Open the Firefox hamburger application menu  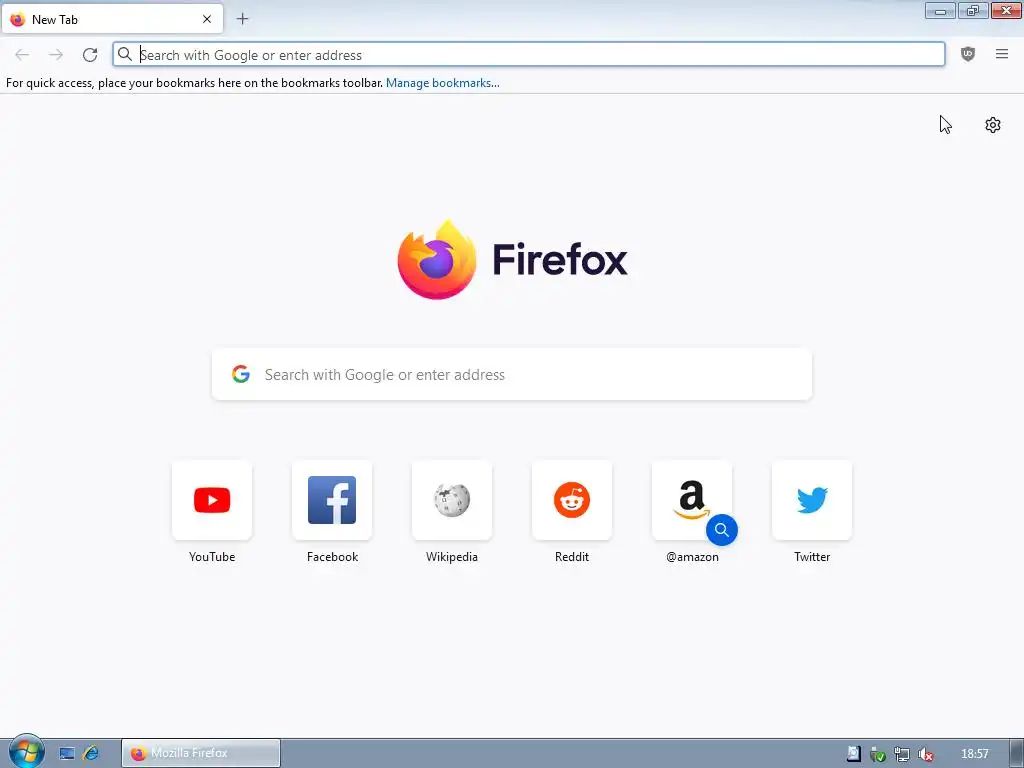[x=1002, y=55]
